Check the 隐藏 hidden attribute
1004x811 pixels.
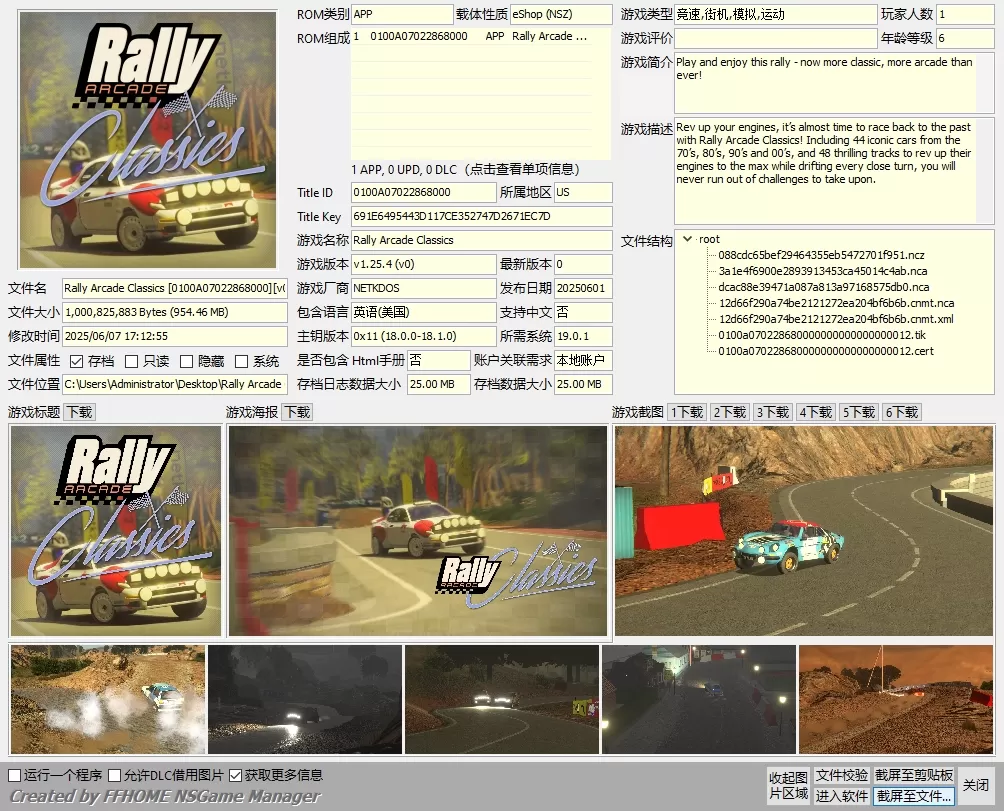click(x=188, y=362)
